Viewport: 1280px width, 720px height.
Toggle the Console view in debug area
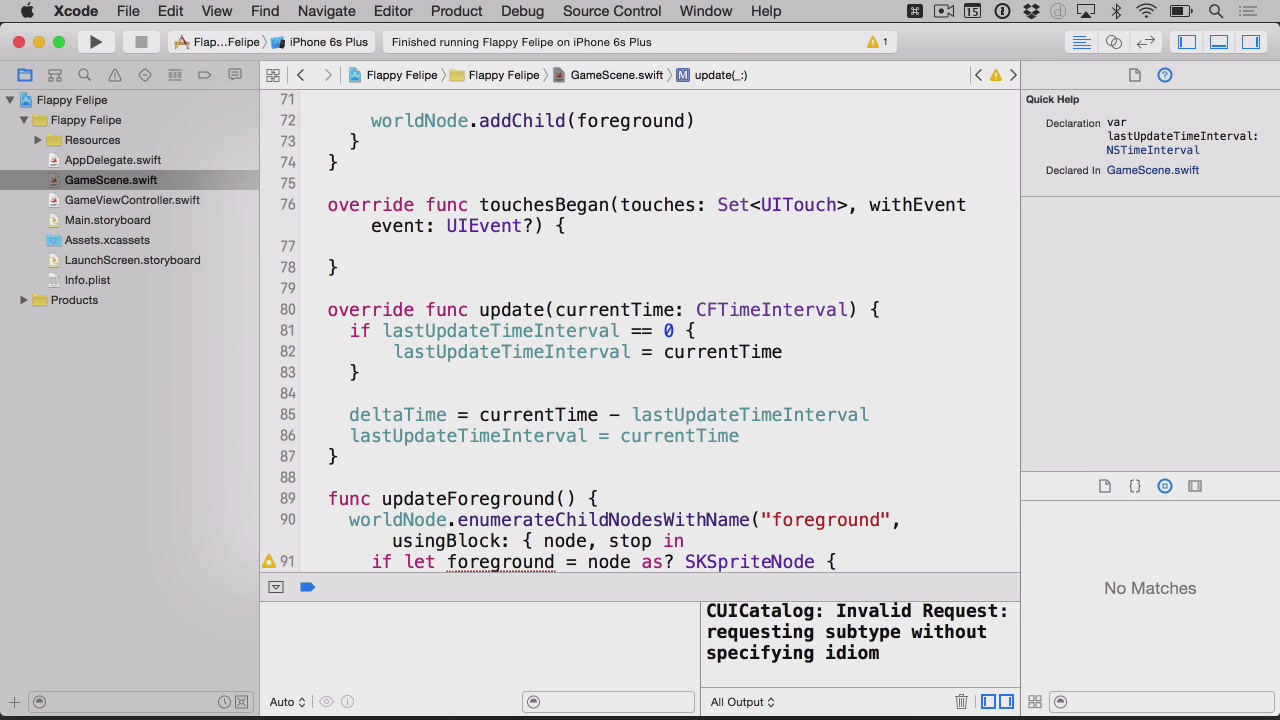coord(1006,702)
